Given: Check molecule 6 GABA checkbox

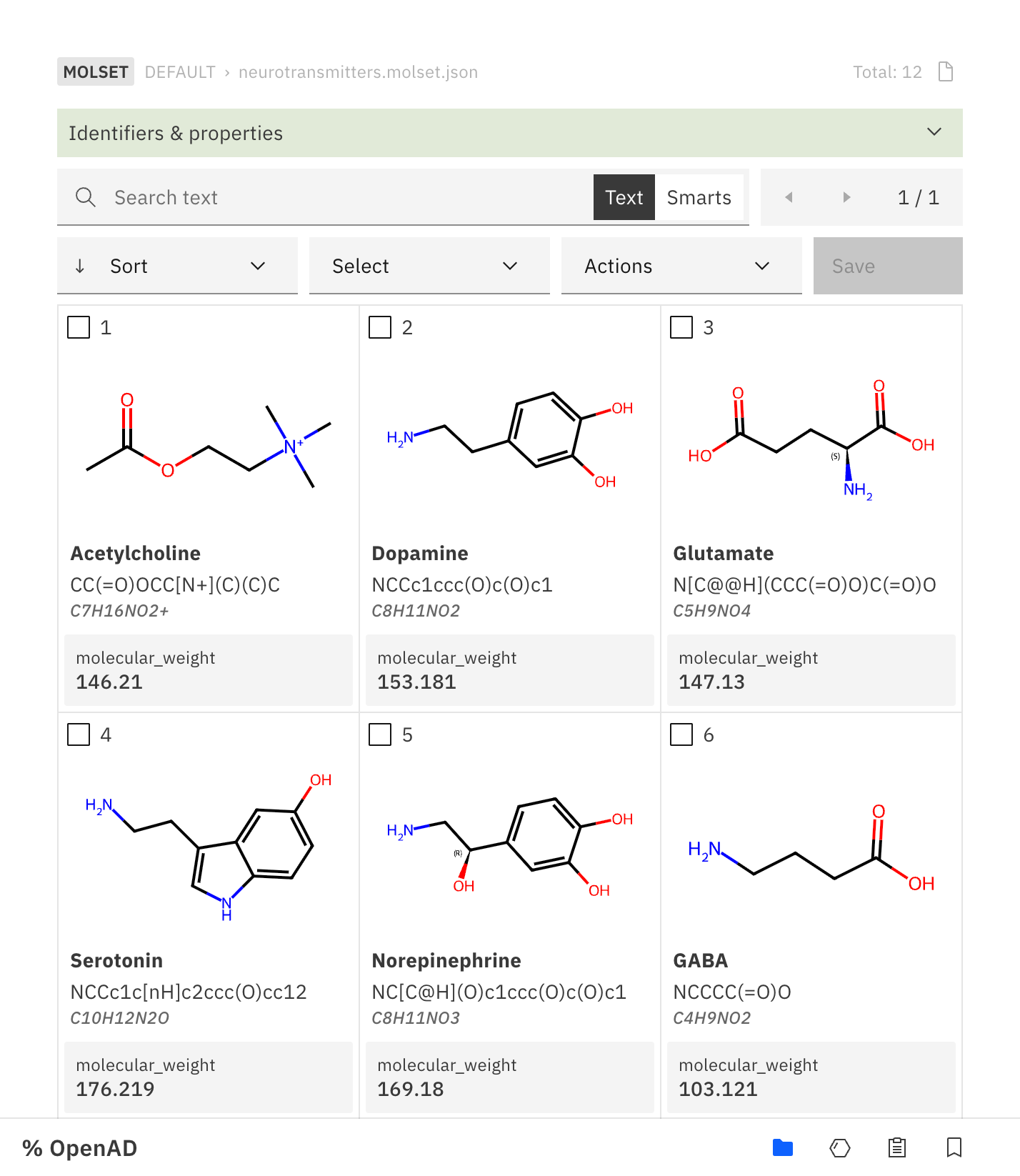Looking at the screenshot, I should tap(681, 734).
